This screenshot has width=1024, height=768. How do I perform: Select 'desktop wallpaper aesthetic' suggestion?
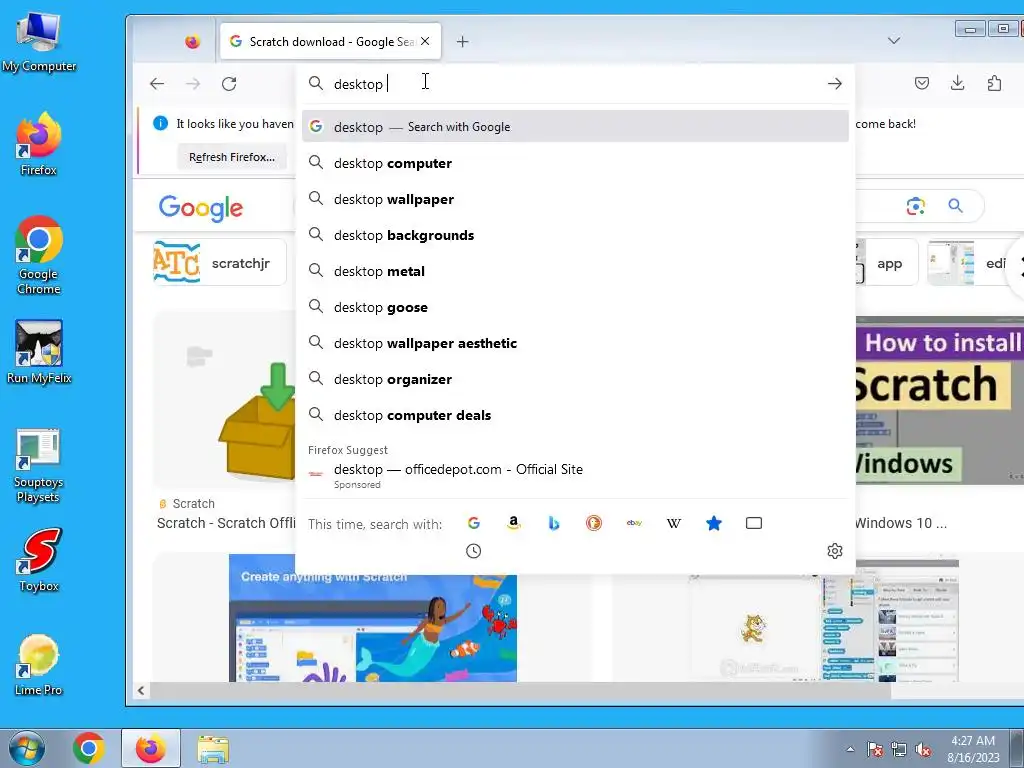(x=575, y=343)
